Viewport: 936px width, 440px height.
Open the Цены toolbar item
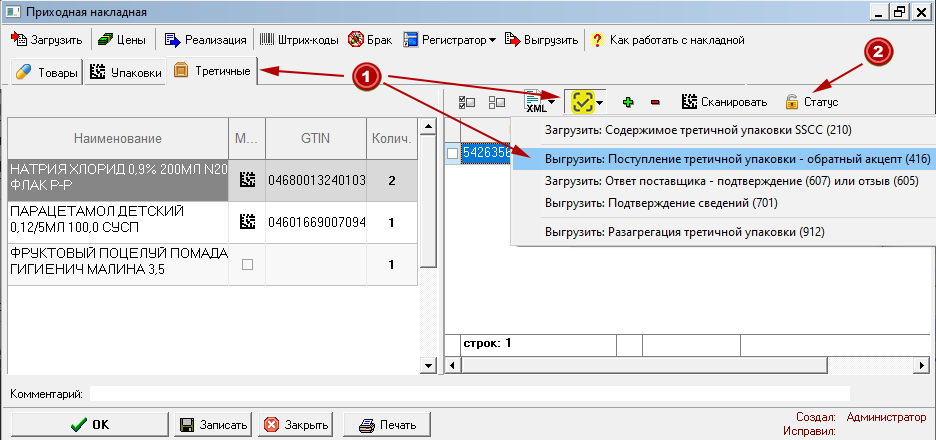click(x=122, y=40)
